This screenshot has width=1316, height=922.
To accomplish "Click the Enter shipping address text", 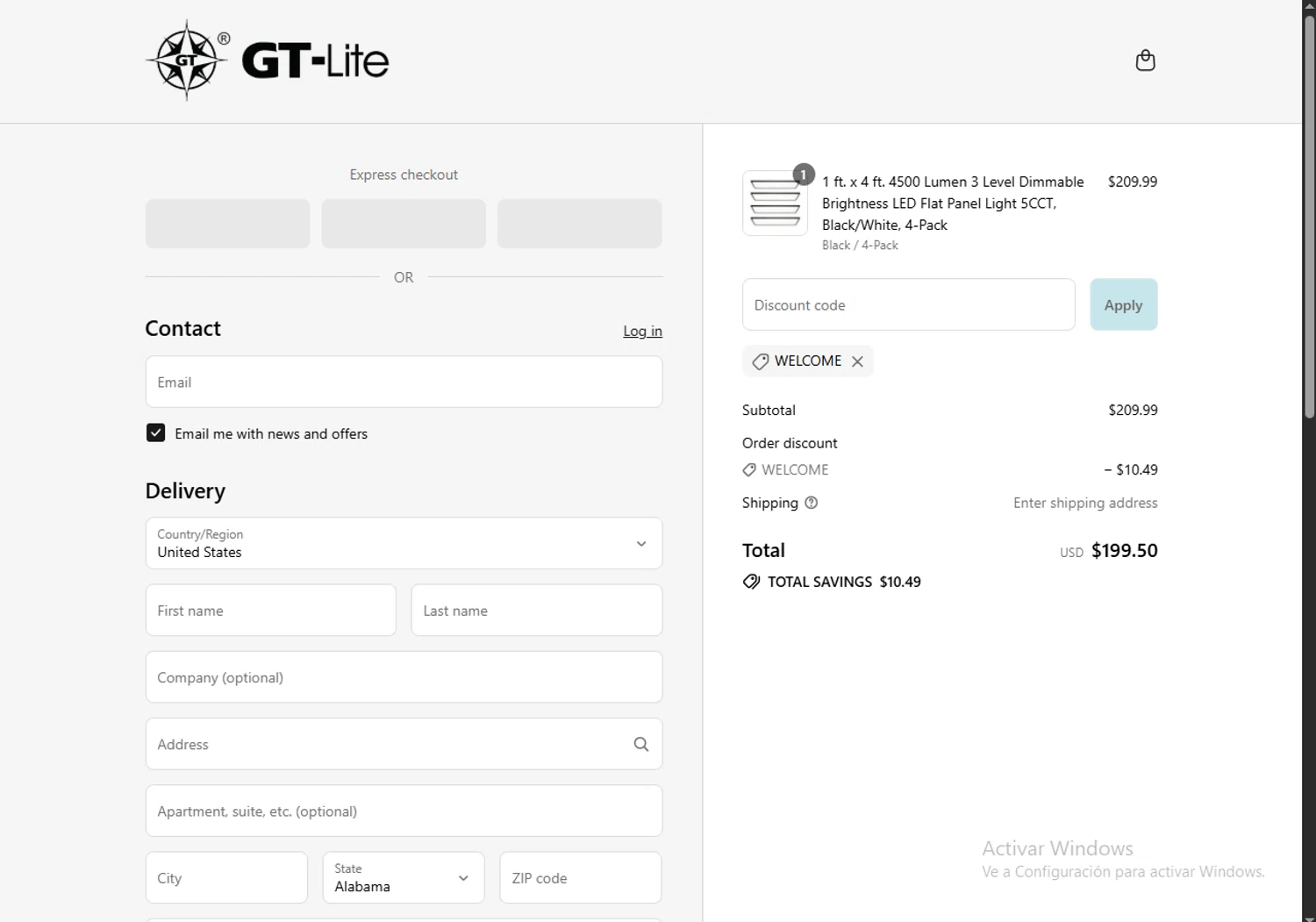I will click(1085, 503).
